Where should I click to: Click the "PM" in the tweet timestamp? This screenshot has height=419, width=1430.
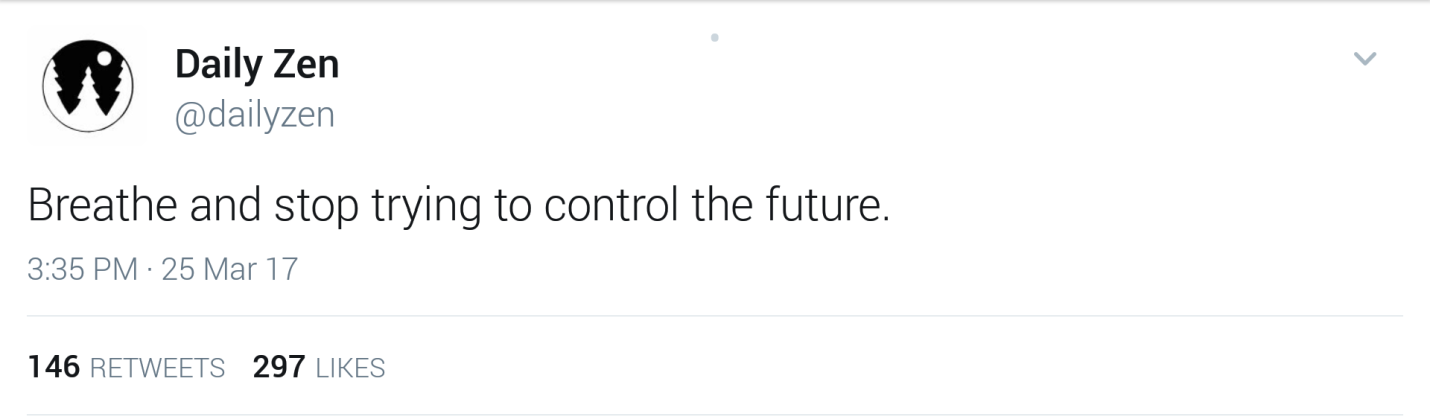(x=113, y=270)
